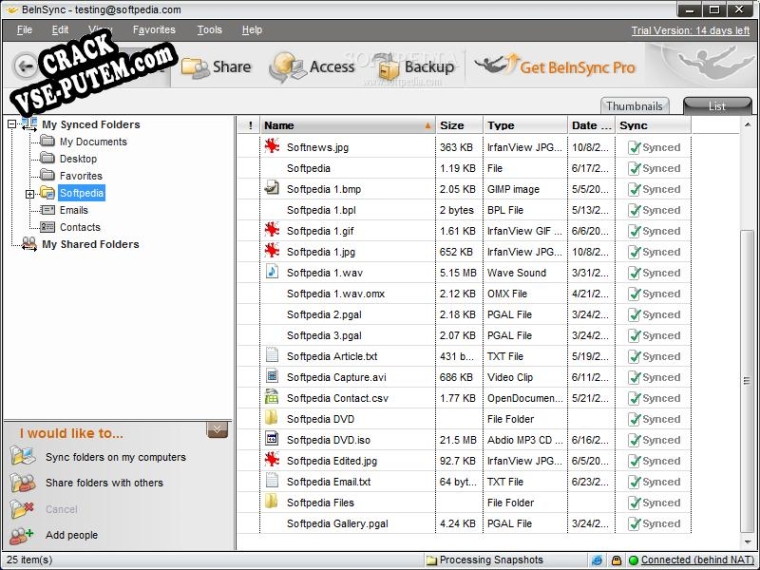Click Get BeInSync Pro link
The image size is (760, 570).
[x=554, y=67]
